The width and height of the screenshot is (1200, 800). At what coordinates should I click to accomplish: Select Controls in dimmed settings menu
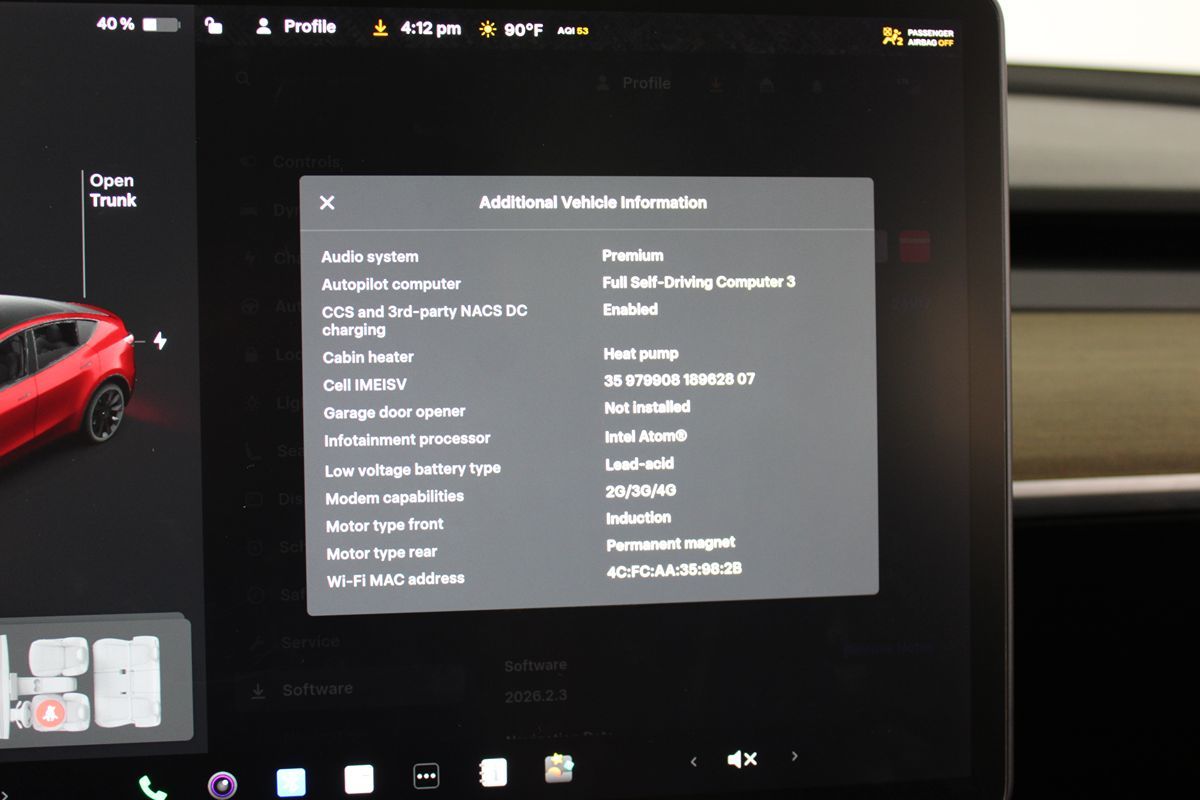coord(307,162)
